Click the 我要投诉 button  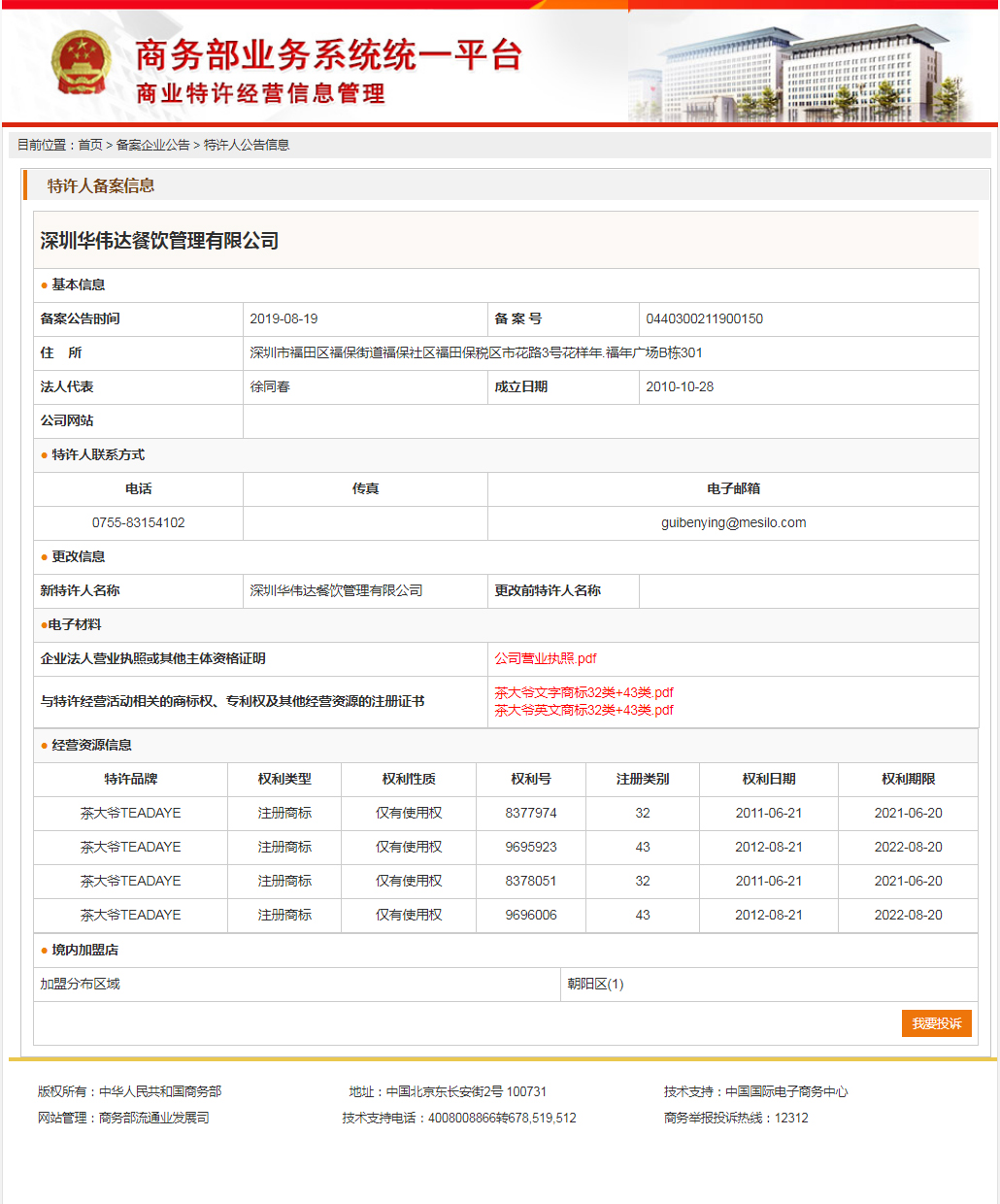pyautogui.click(x=937, y=1023)
